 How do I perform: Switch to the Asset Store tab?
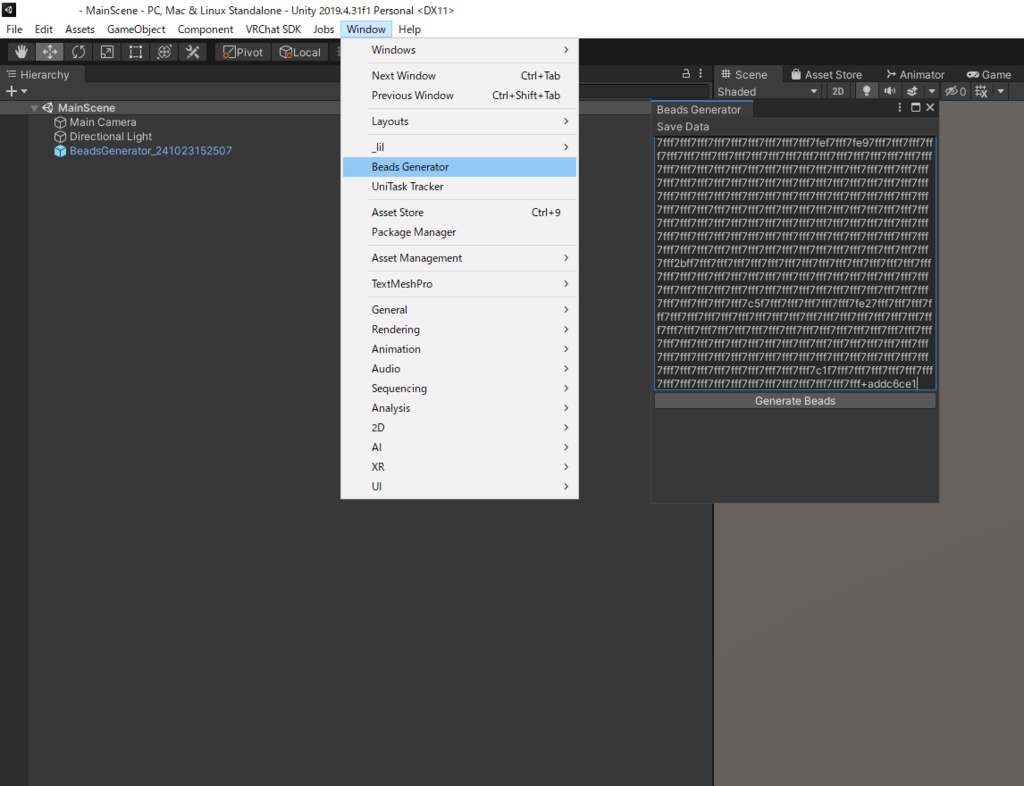tap(826, 74)
